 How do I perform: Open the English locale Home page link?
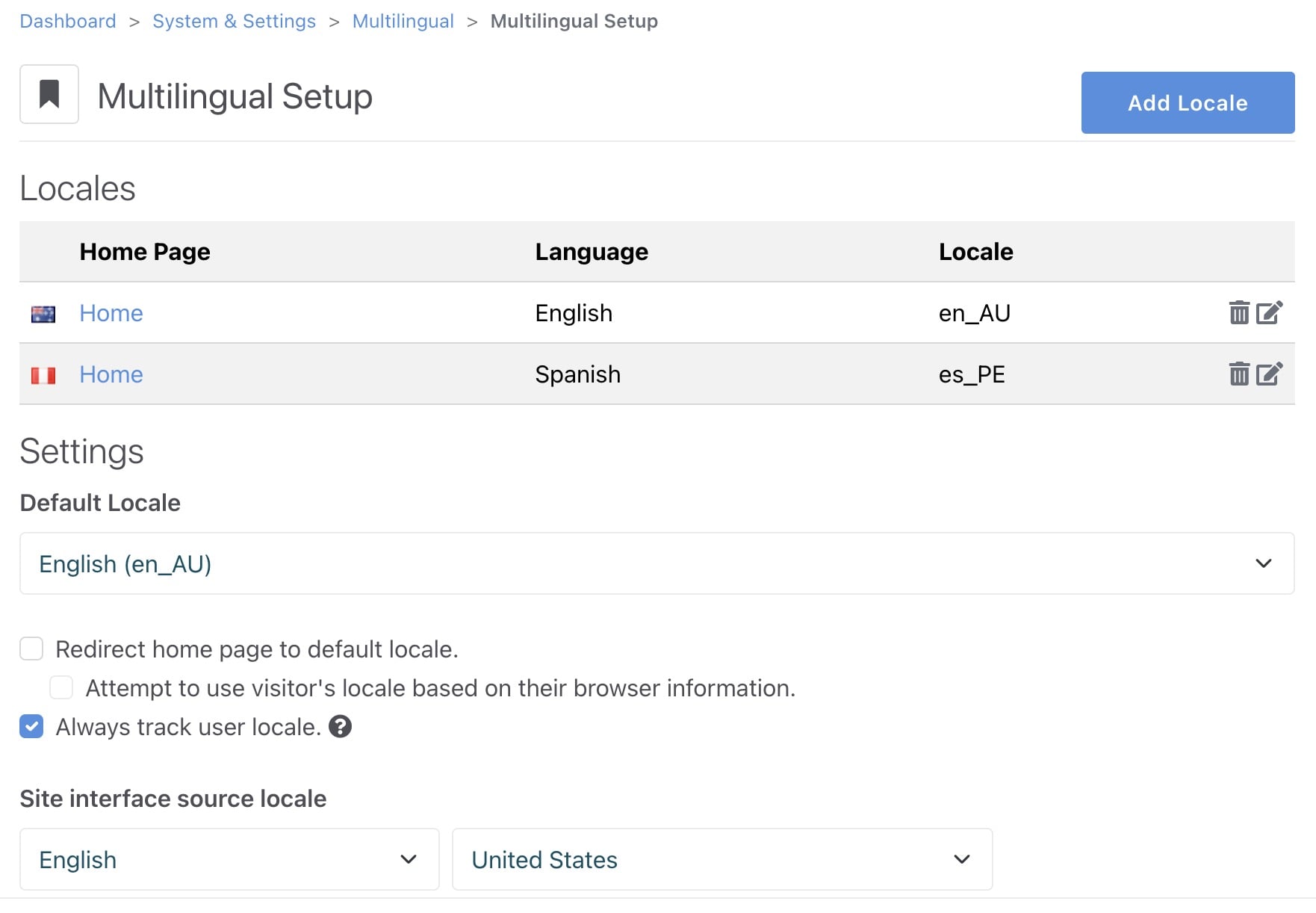[111, 313]
